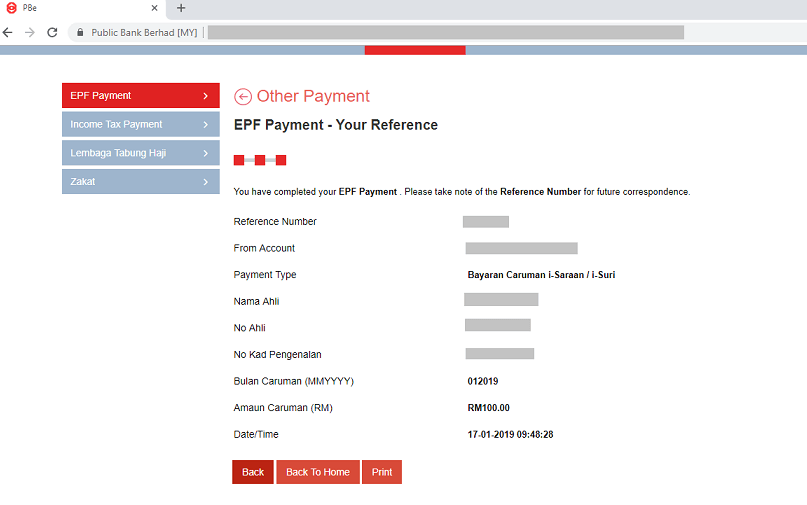Click the No Kad Pengenalan label
This screenshot has height=505, width=807.
(x=277, y=355)
